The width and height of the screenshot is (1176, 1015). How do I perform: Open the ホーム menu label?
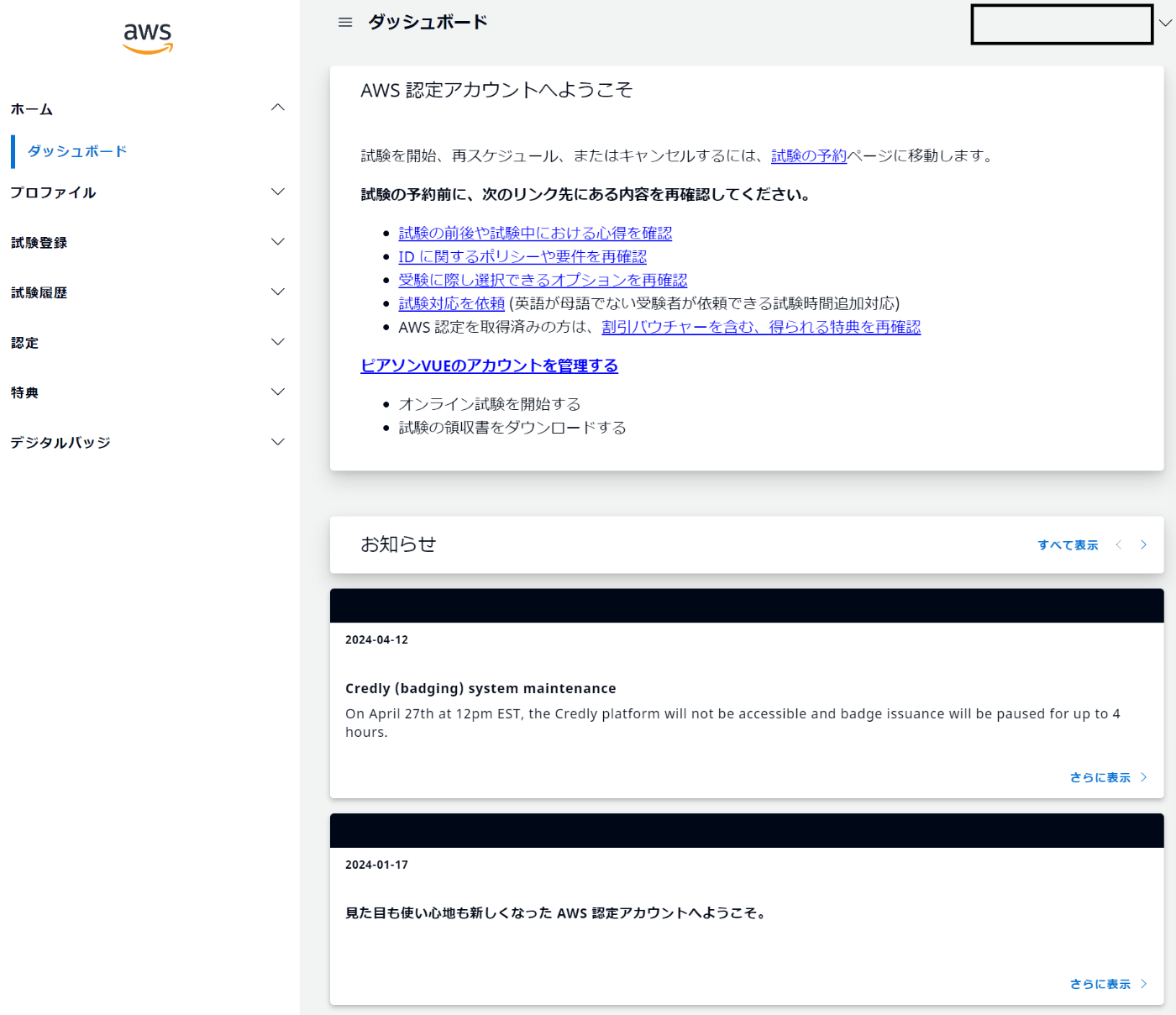tap(32, 109)
